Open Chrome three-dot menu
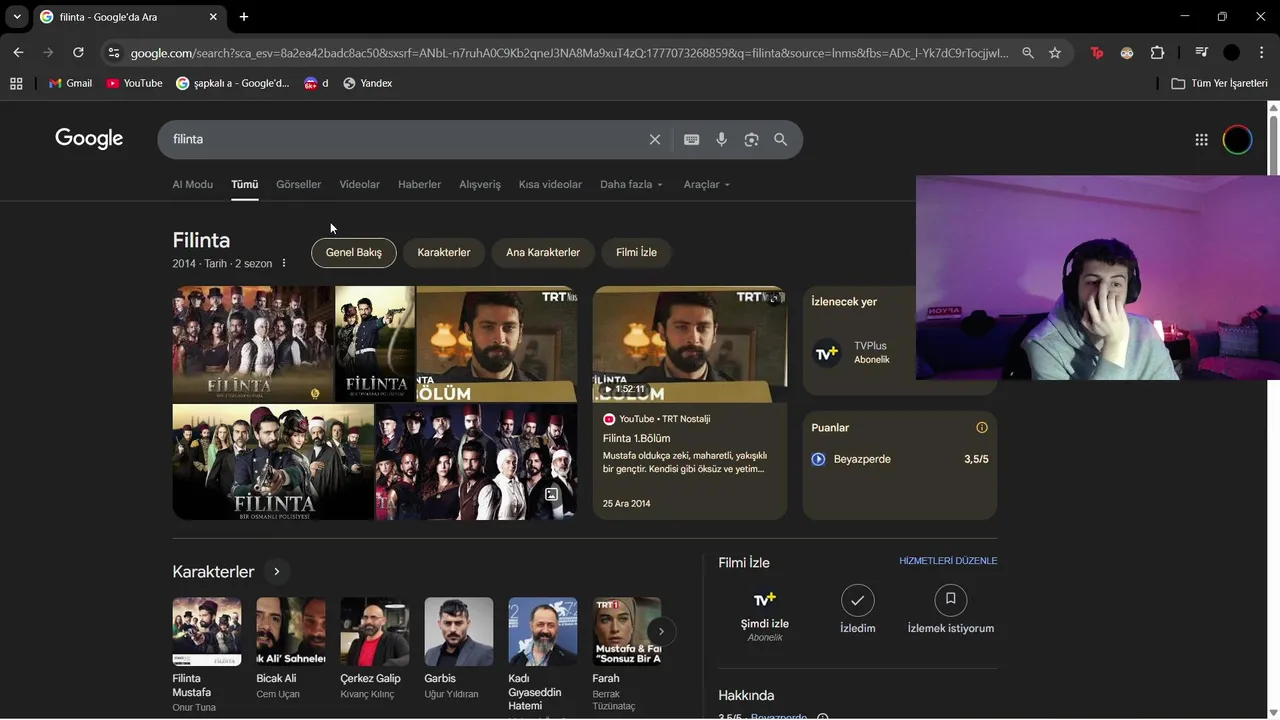1280x720 pixels. click(1262, 53)
